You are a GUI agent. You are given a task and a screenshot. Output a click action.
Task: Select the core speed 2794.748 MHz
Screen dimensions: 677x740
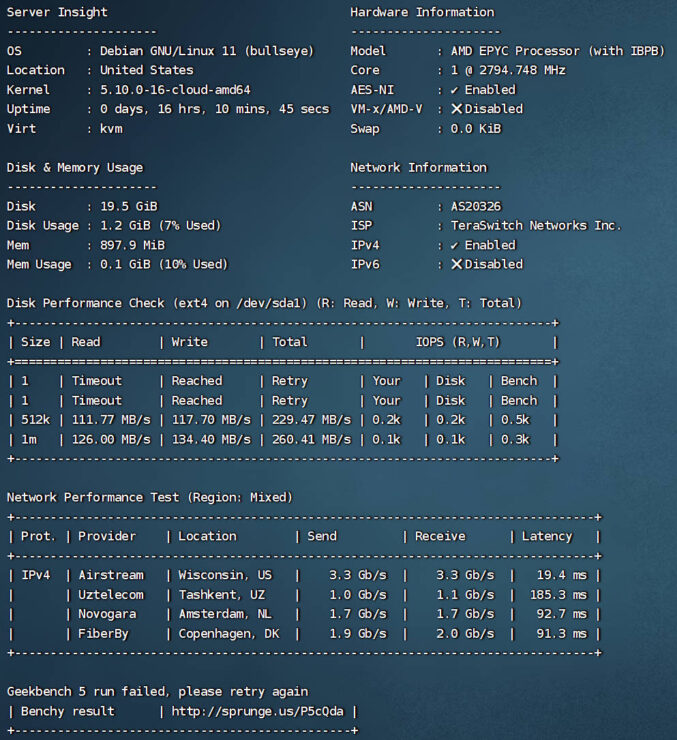[522, 70]
